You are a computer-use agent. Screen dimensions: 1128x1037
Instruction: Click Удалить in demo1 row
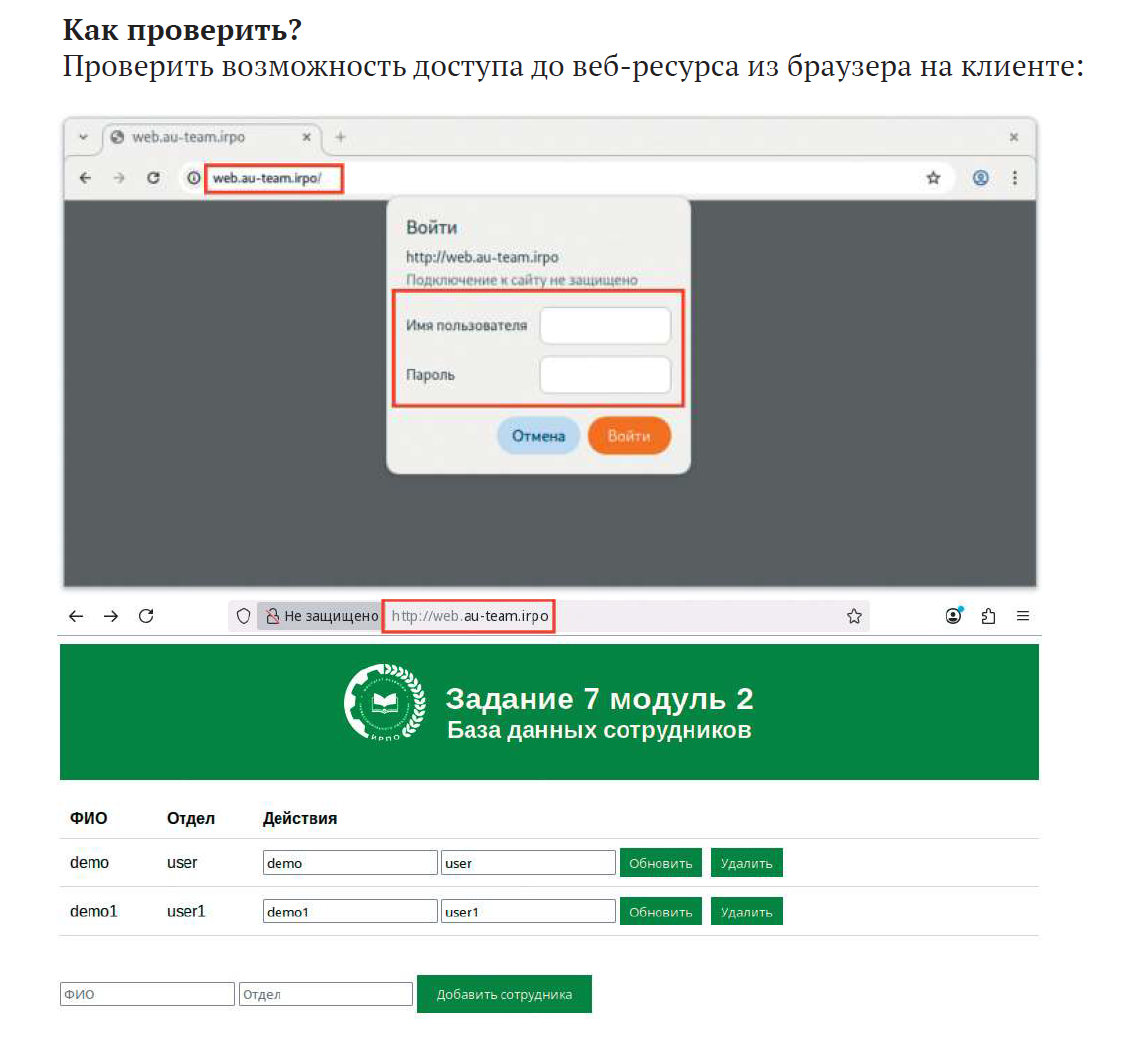(747, 912)
